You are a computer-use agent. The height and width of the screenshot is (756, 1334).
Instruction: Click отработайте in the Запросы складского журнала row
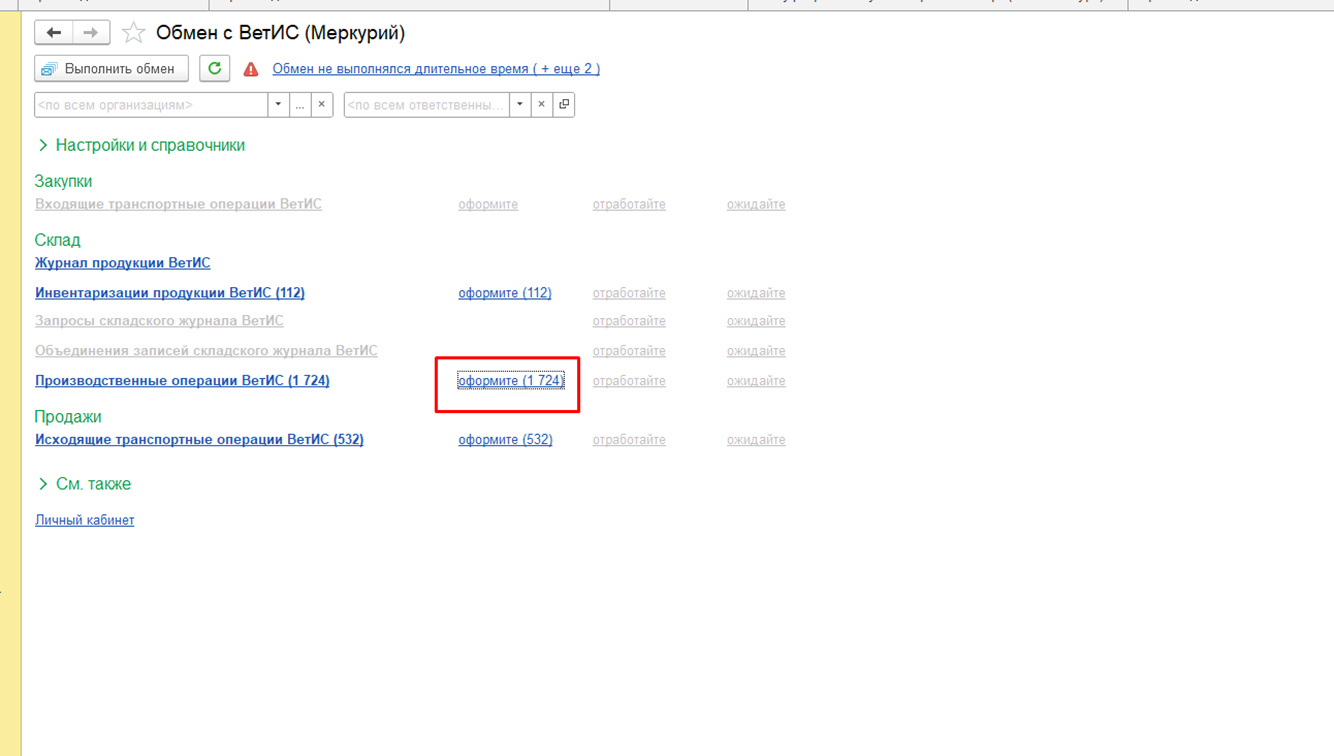pyautogui.click(x=629, y=321)
